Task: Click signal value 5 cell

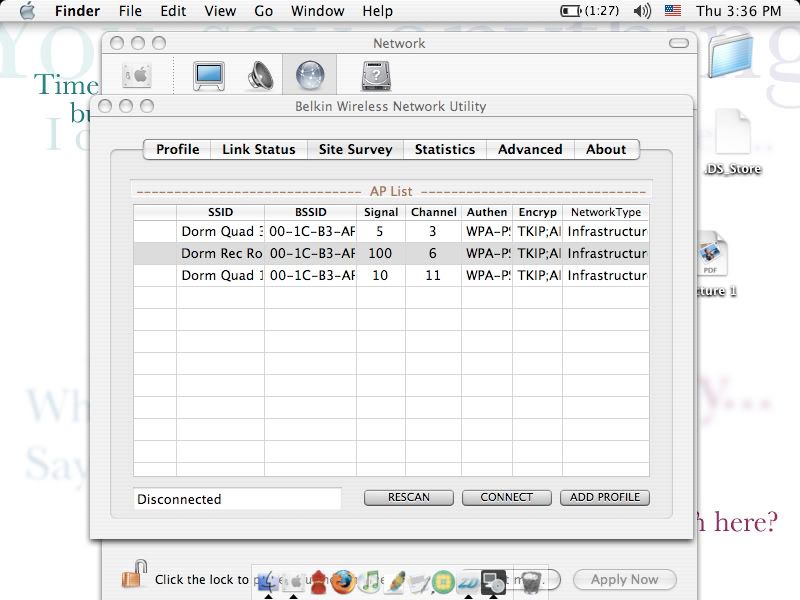Action: click(x=380, y=232)
